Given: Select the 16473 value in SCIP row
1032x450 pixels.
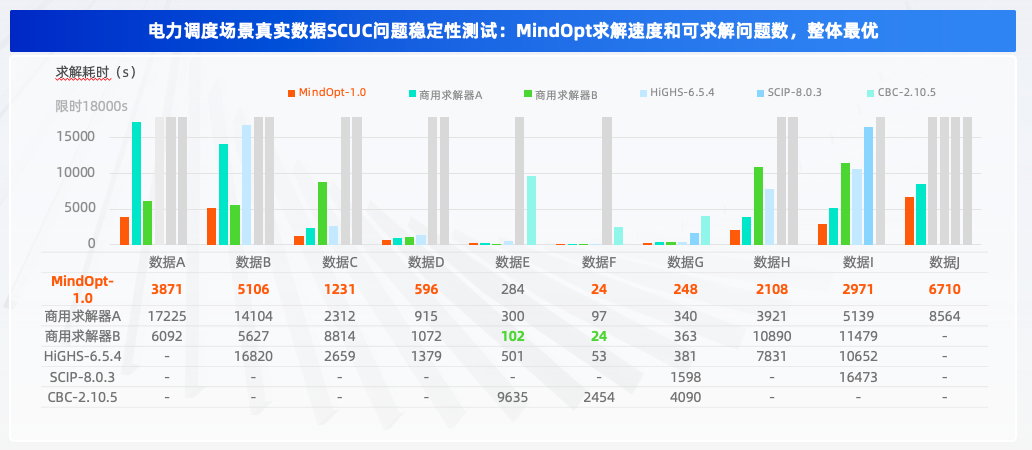Looking at the screenshot, I should (x=858, y=376).
